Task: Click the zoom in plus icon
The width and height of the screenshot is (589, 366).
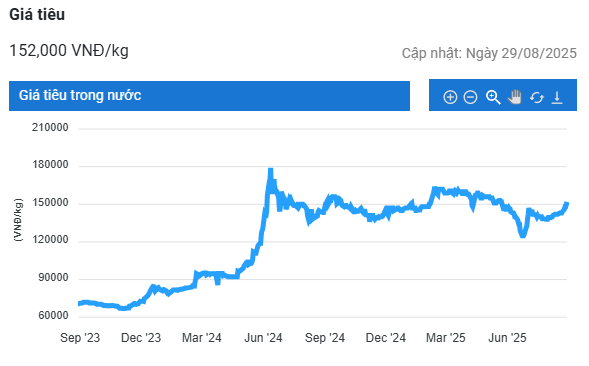Action: [x=450, y=97]
